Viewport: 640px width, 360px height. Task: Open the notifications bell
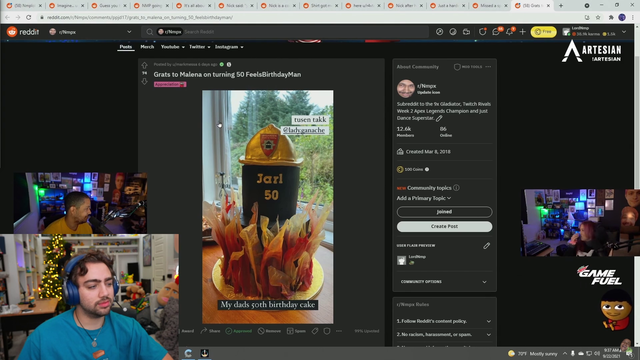pos(509,32)
